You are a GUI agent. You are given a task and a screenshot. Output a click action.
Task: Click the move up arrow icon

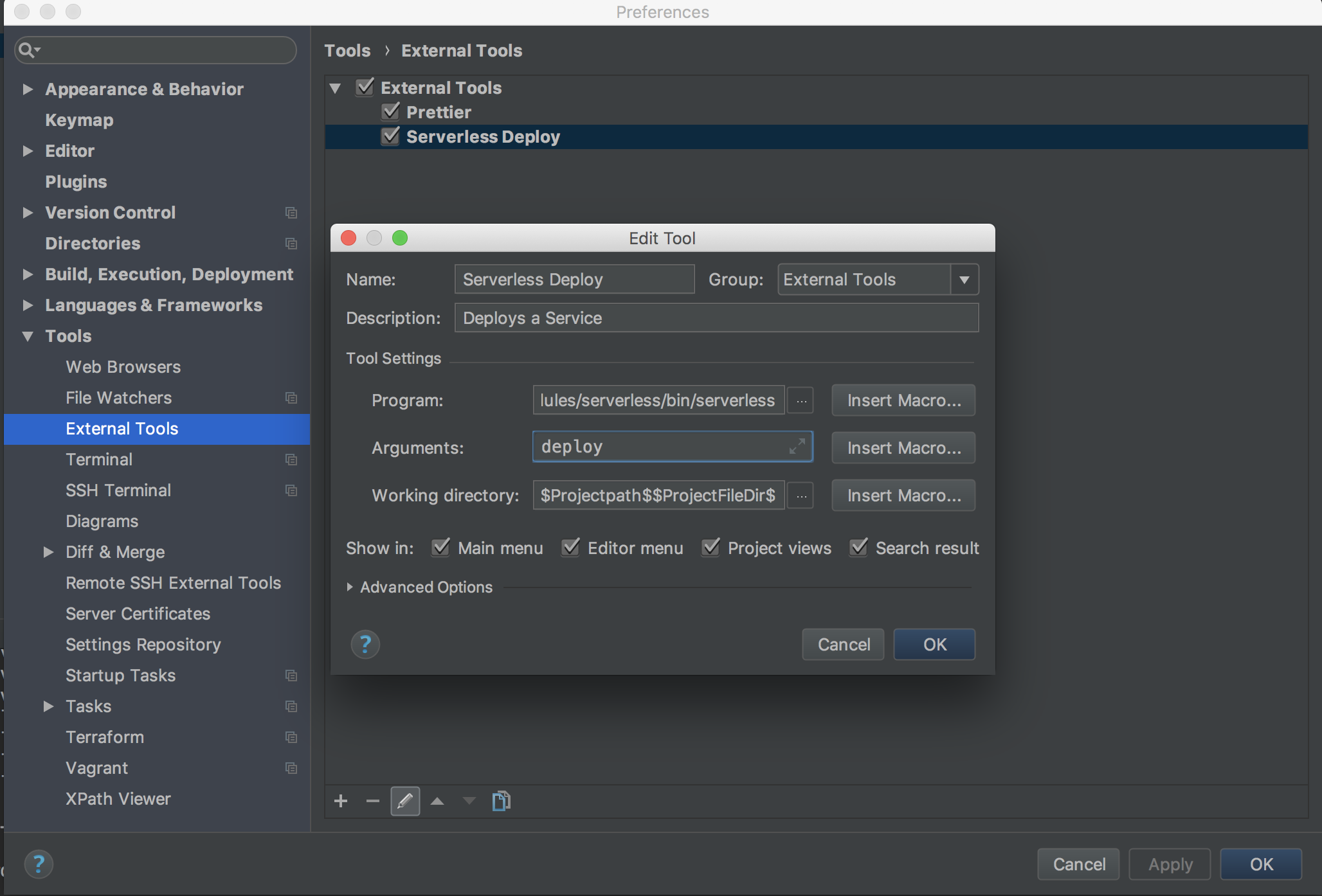click(x=437, y=801)
